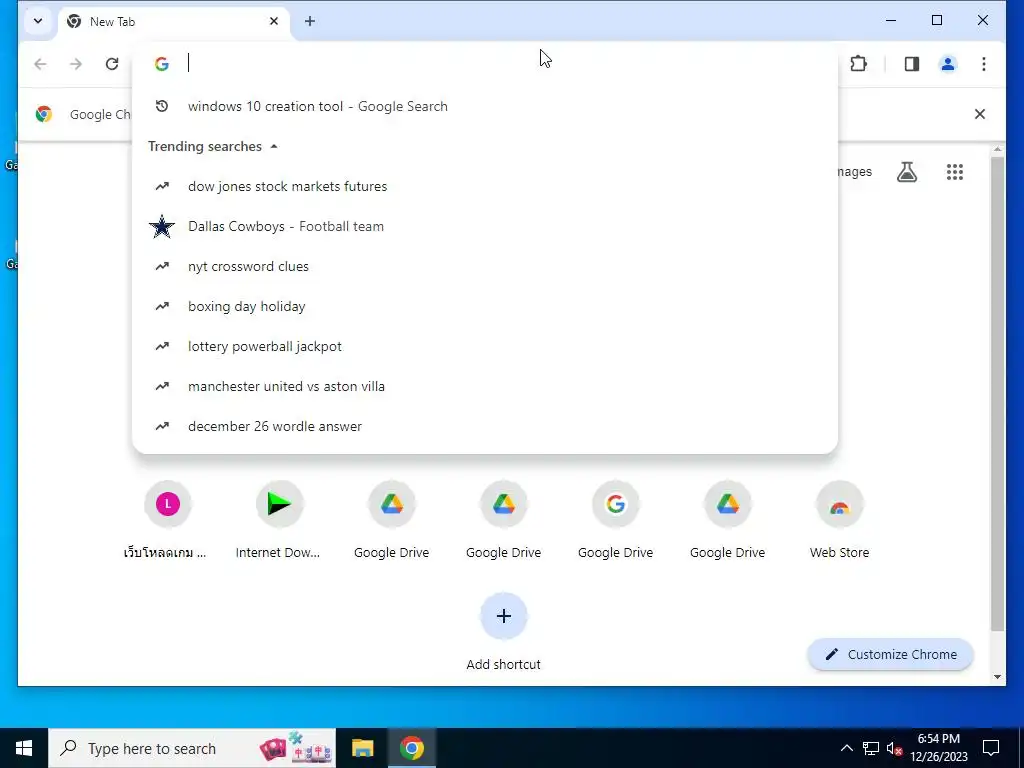1024x768 pixels.
Task: Click the Add shortcut plus button
Action: (x=504, y=616)
